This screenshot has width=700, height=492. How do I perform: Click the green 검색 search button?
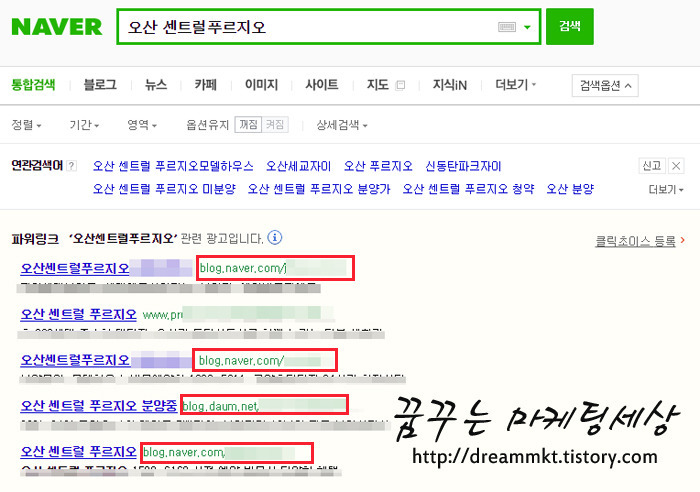click(570, 26)
